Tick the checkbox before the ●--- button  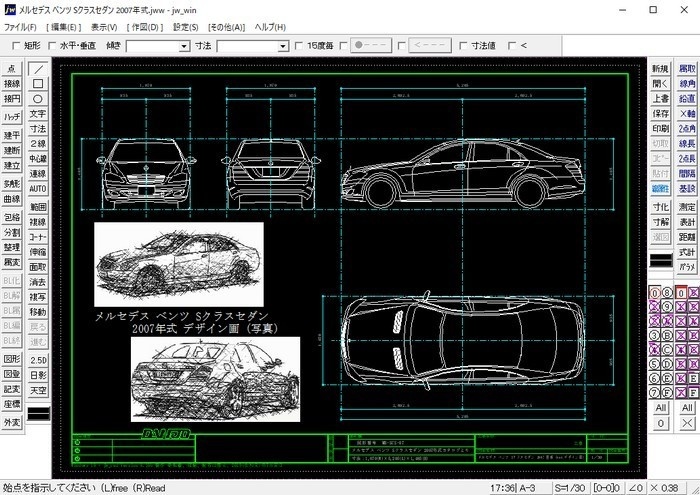[x=343, y=46]
